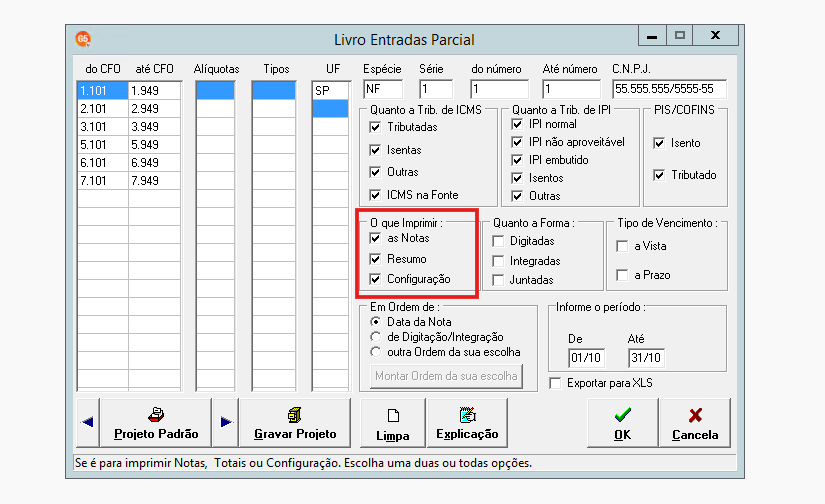Toggle the Configuração print checkbox
The width and height of the screenshot is (825, 504).
point(375,279)
